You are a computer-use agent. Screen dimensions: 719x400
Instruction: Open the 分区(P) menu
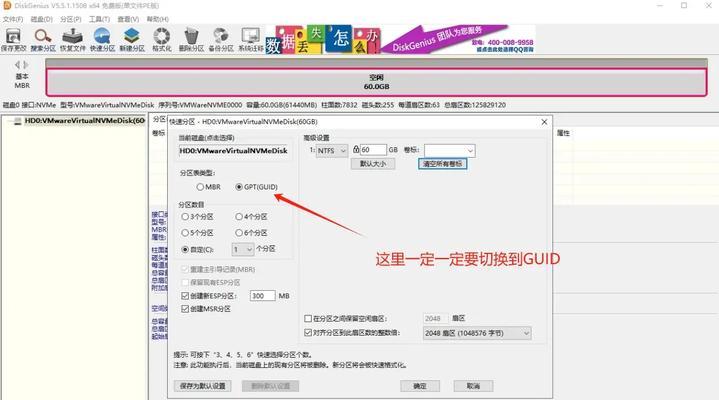71,19
